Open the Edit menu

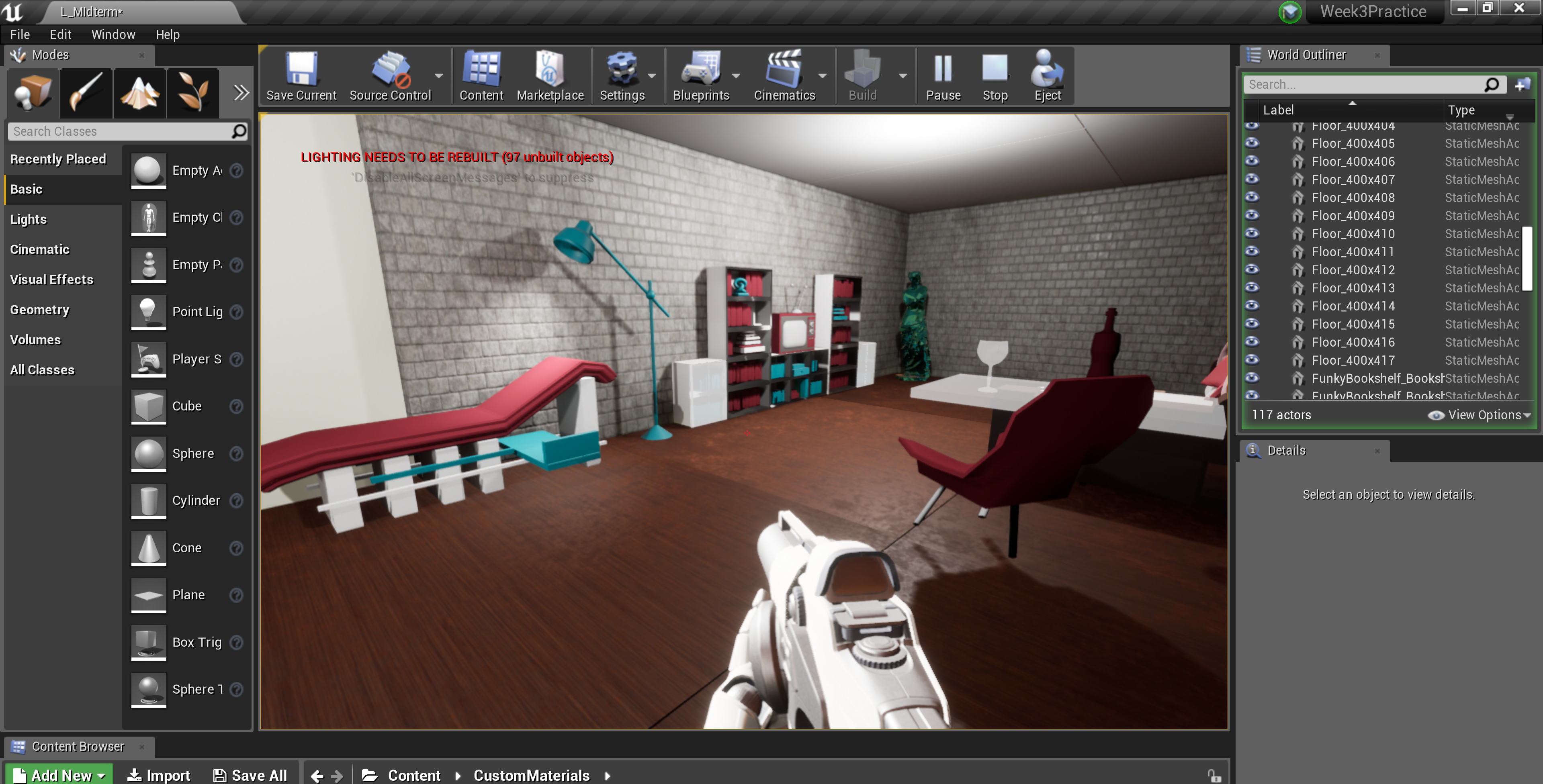[60, 34]
